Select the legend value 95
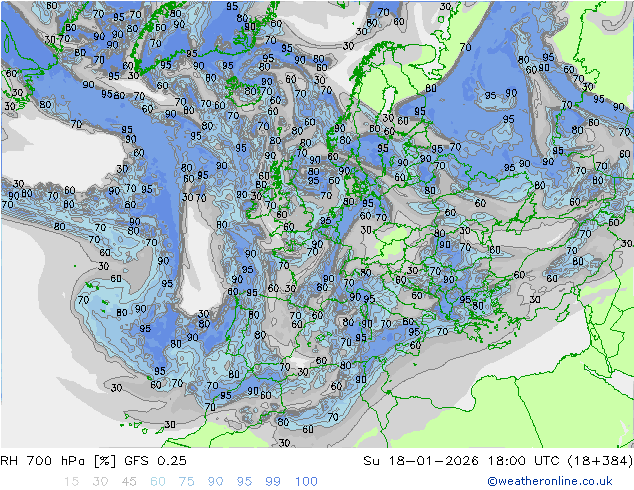Image resolution: width=634 pixels, height=490 pixels. coord(244,481)
